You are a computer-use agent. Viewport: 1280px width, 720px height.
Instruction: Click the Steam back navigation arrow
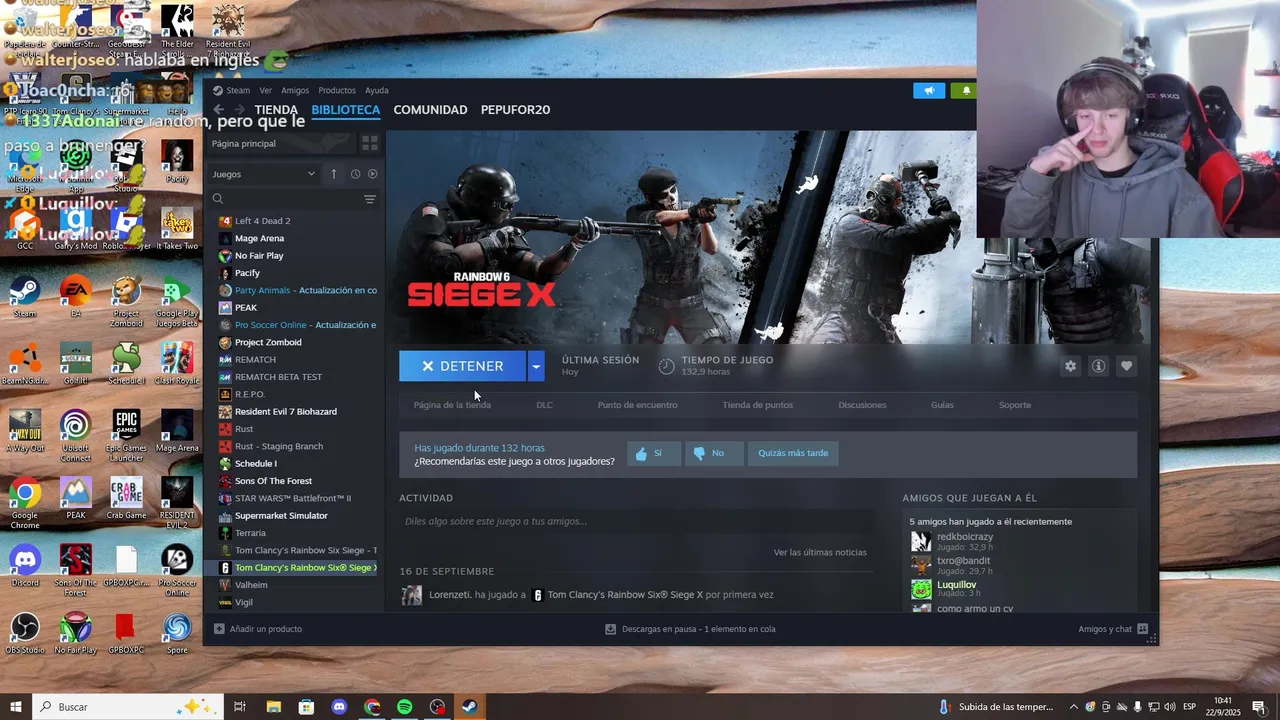click(218, 110)
